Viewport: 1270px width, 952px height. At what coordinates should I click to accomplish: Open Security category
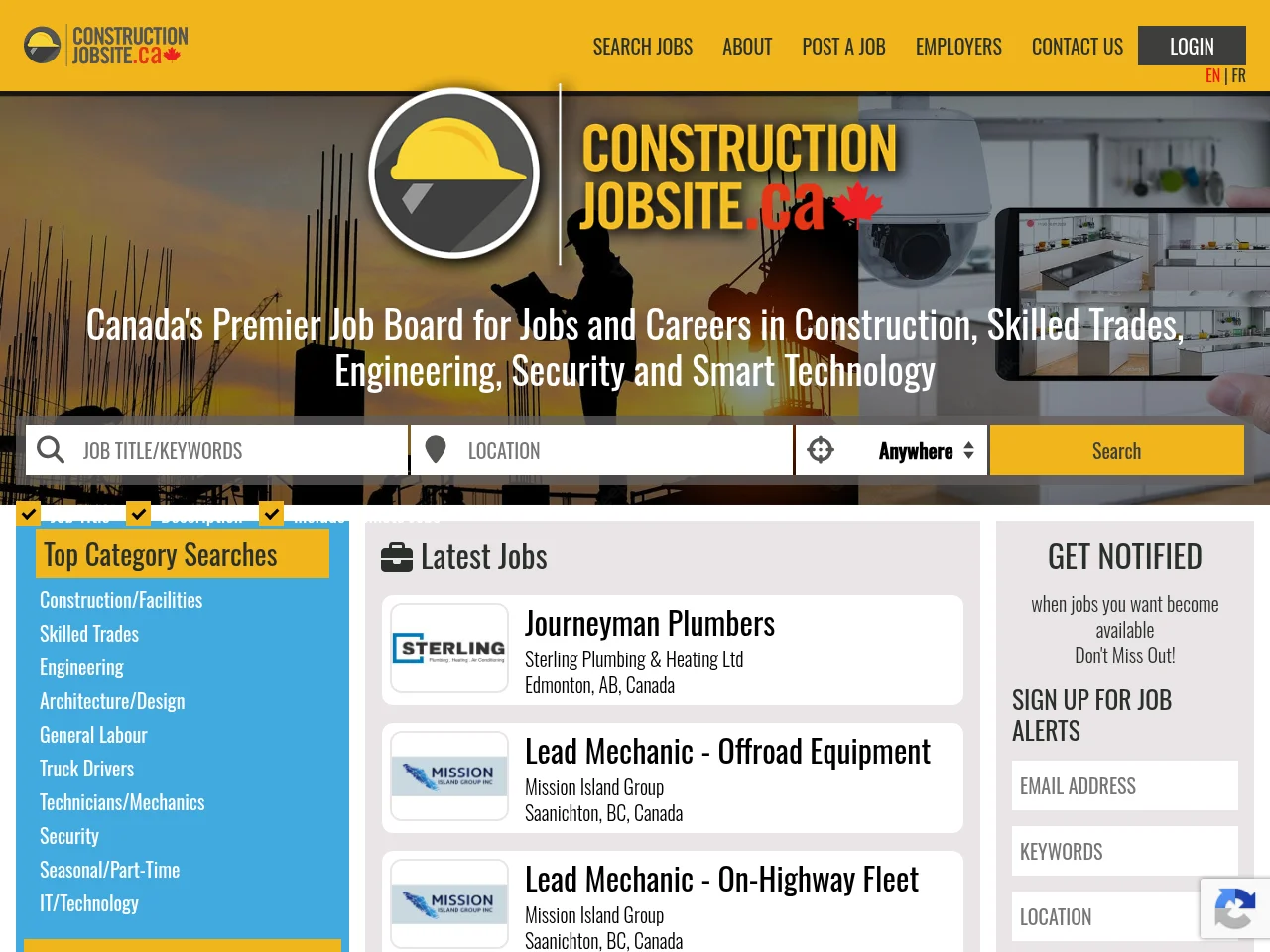tap(69, 836)
